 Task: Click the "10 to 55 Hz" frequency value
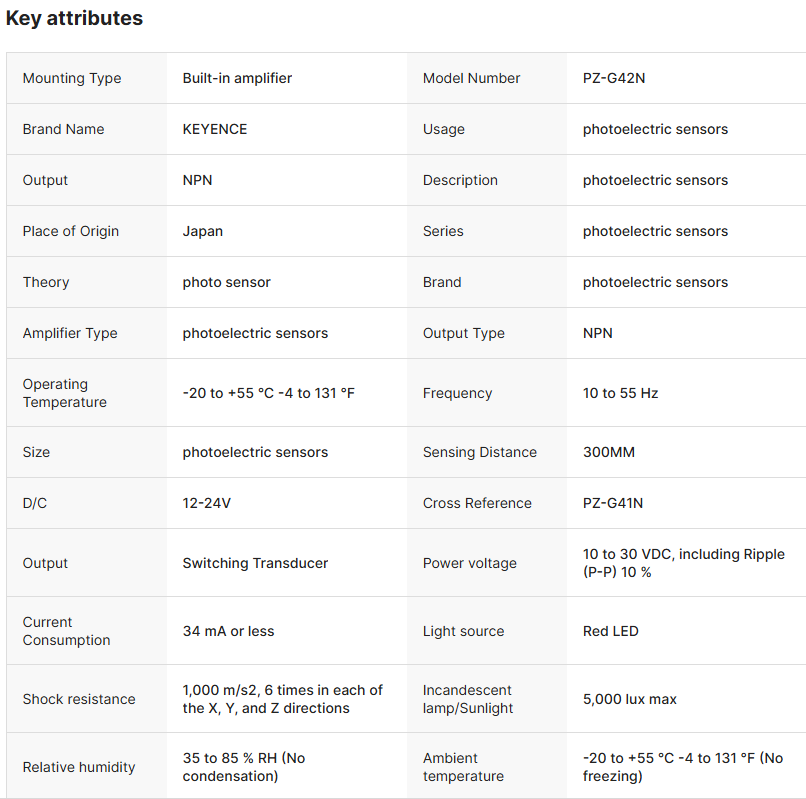pyautogui.click(x=620, y=393)
